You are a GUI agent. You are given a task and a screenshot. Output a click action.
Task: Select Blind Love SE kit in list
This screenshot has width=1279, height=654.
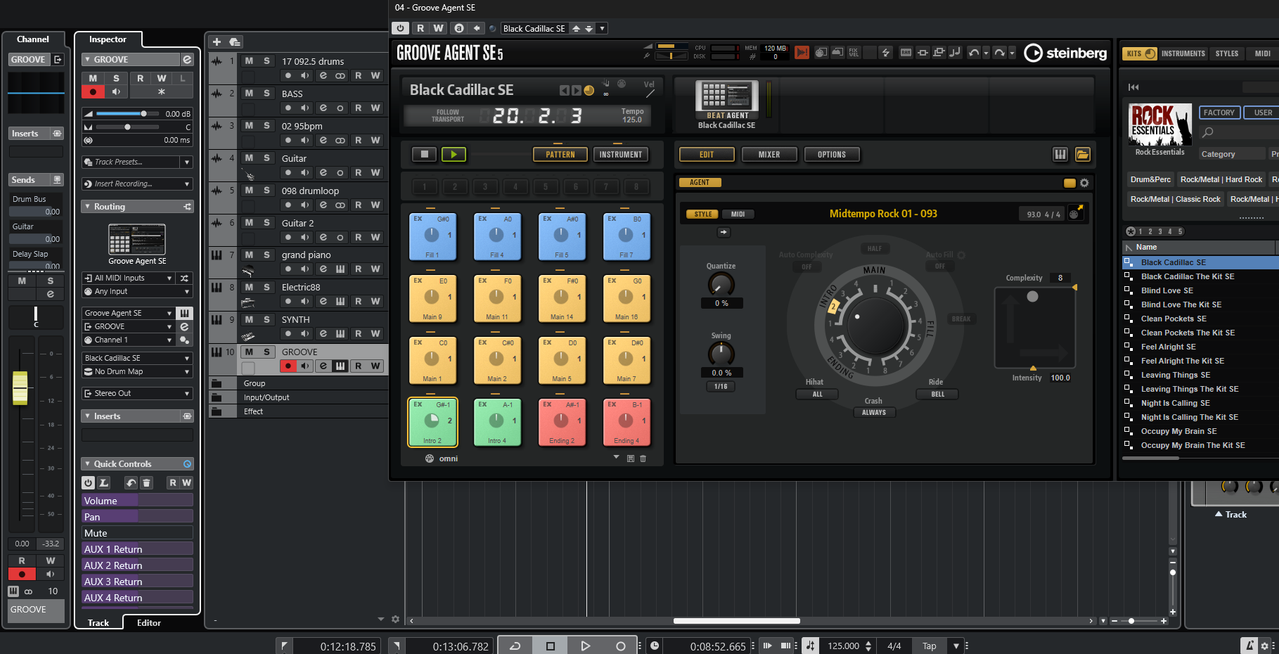pos(1167,291)
